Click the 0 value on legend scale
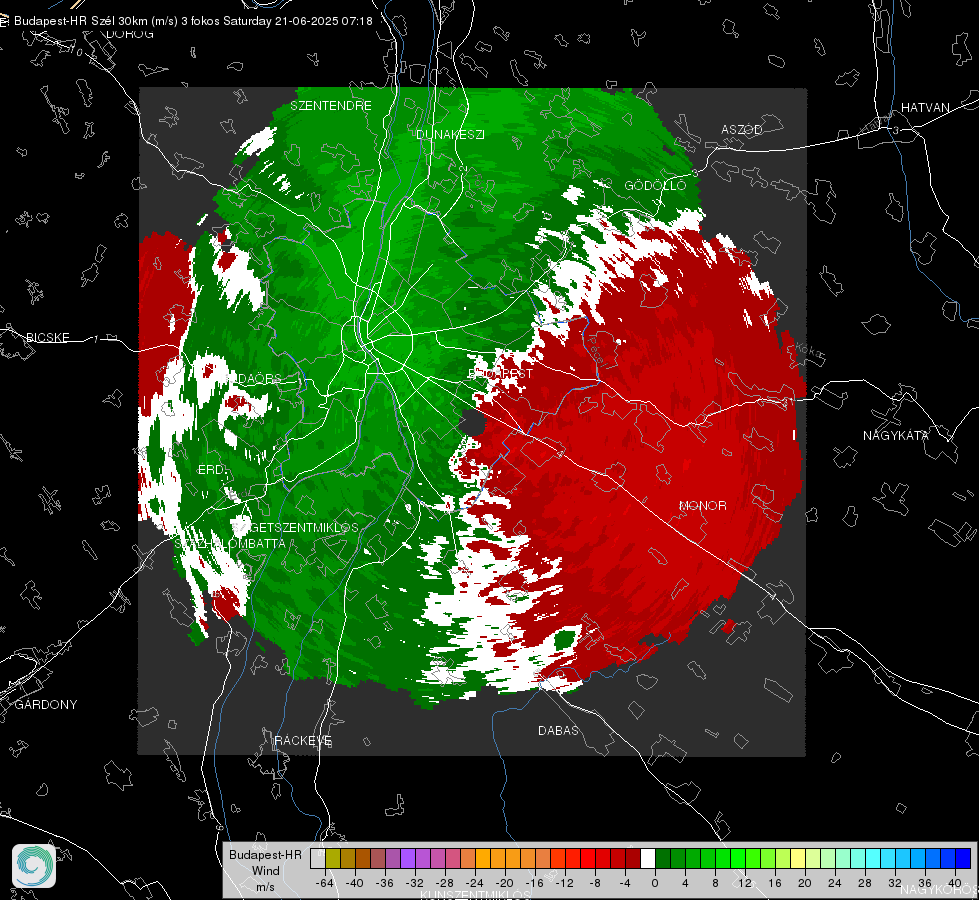The width and height of the screenshot is (979, 900). 655,883
